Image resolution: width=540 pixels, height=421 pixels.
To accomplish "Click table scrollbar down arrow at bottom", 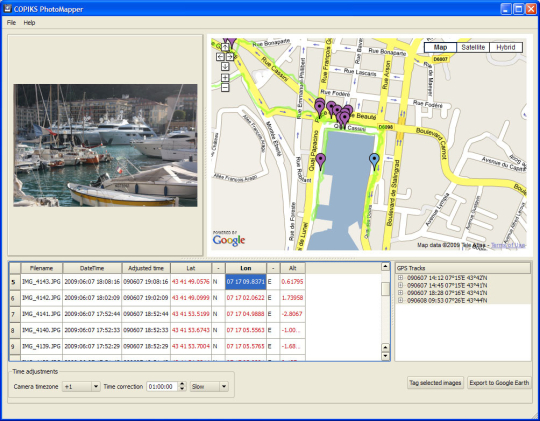I will tap(385, 356).
